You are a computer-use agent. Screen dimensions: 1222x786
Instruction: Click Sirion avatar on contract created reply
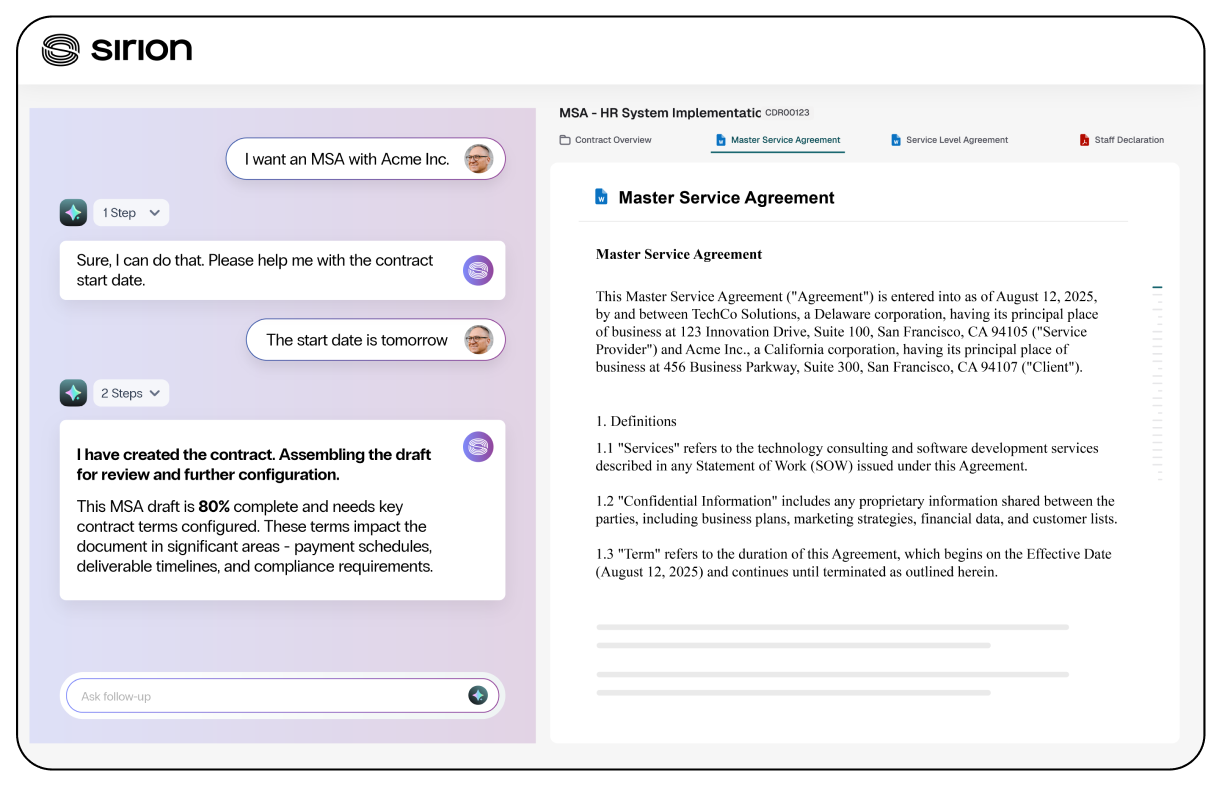478,446
